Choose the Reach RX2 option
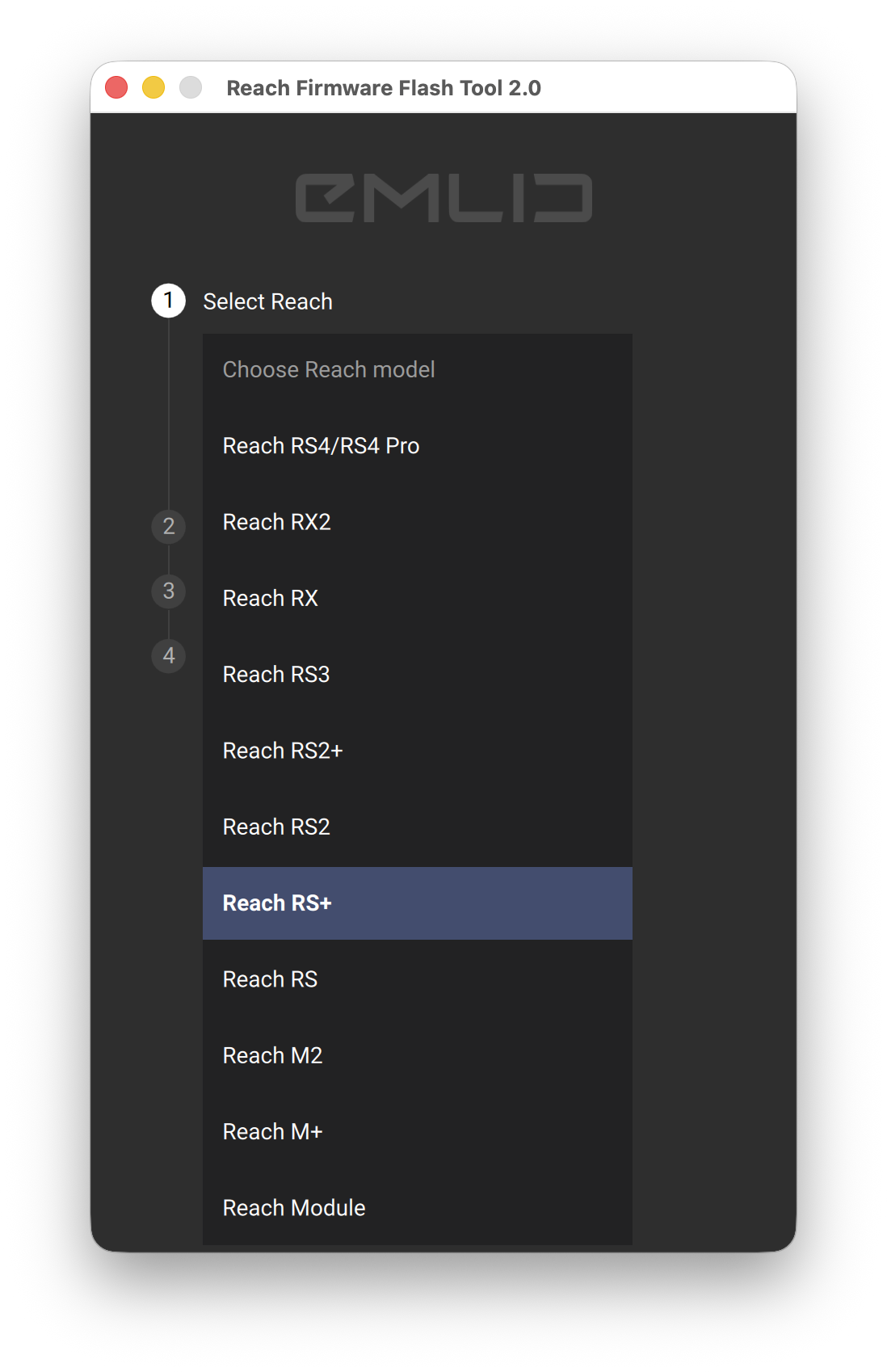This screenshot has height=1372, width=887. [x=418, y=522]
